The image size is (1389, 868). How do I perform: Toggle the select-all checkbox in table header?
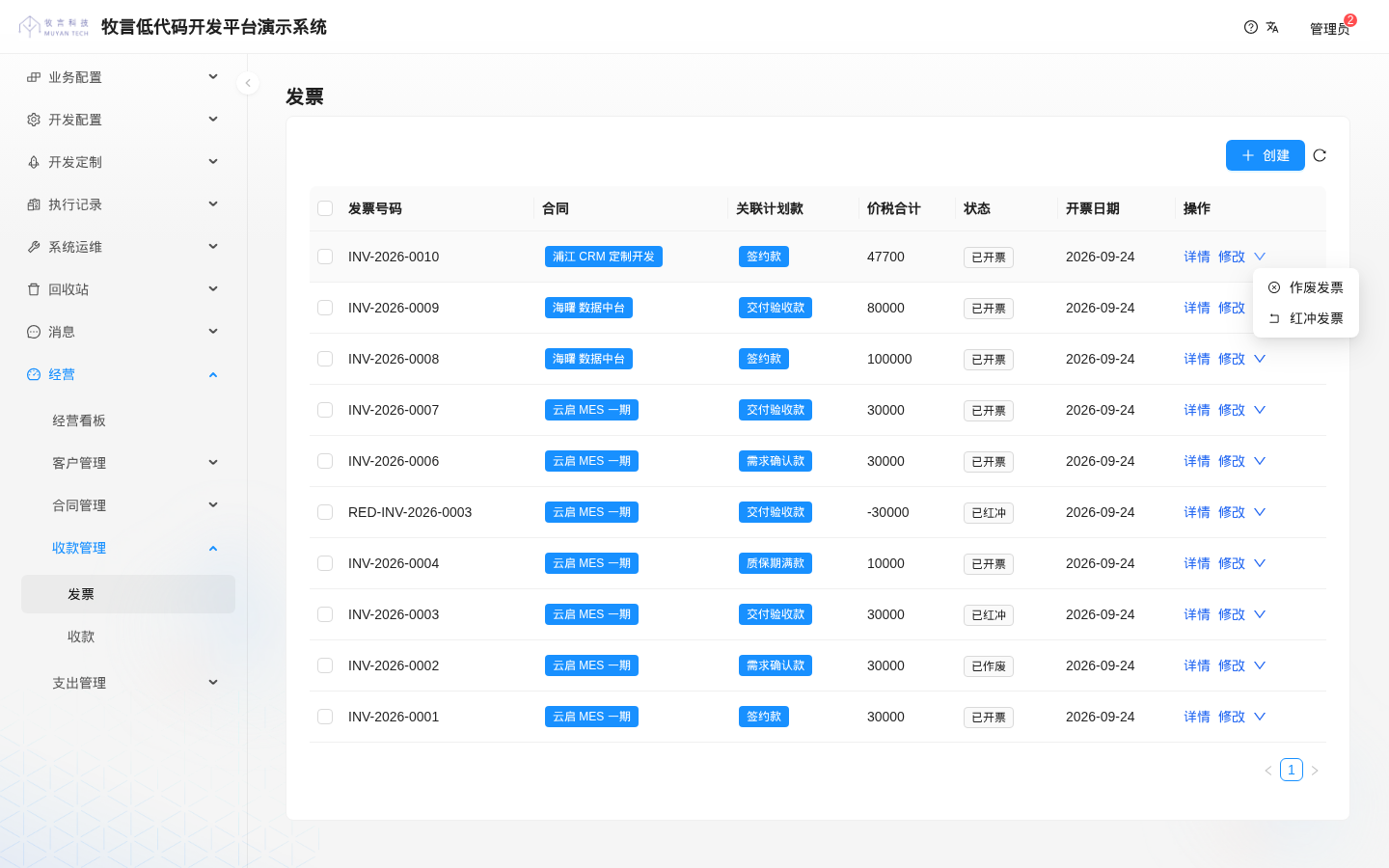click(325, 208)
